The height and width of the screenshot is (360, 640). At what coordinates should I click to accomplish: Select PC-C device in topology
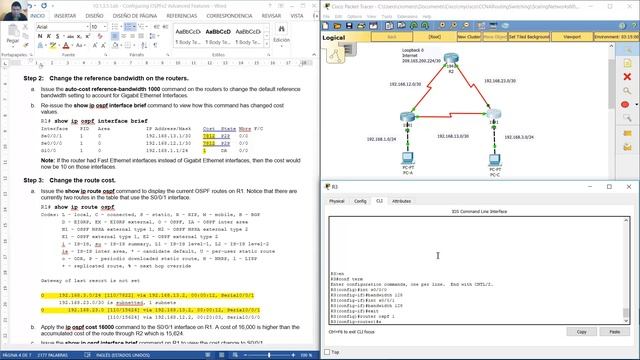point(495,160)
